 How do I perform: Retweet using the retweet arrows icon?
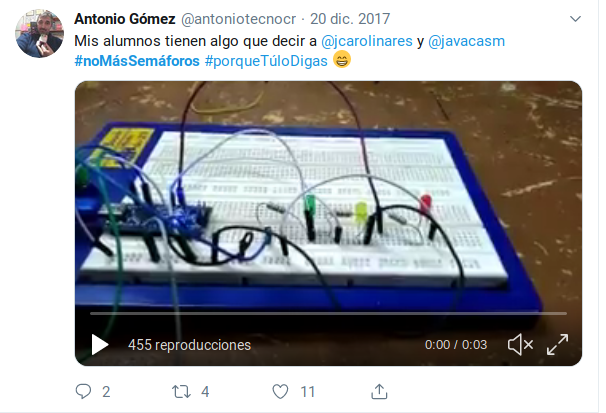click(x=181, y=391)
